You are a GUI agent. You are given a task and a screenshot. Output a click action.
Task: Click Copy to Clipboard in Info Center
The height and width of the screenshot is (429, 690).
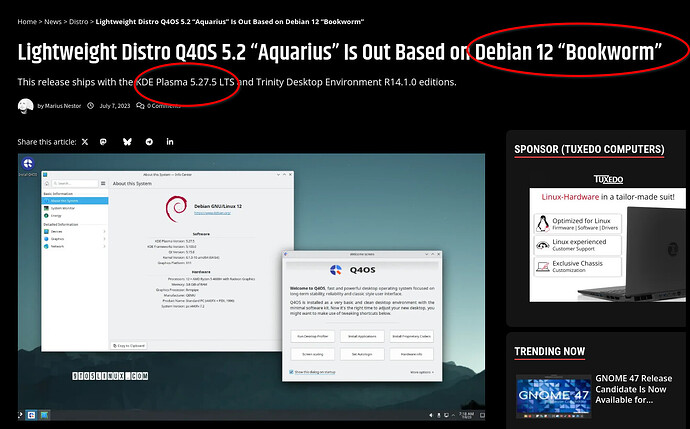tap(128, 345)
